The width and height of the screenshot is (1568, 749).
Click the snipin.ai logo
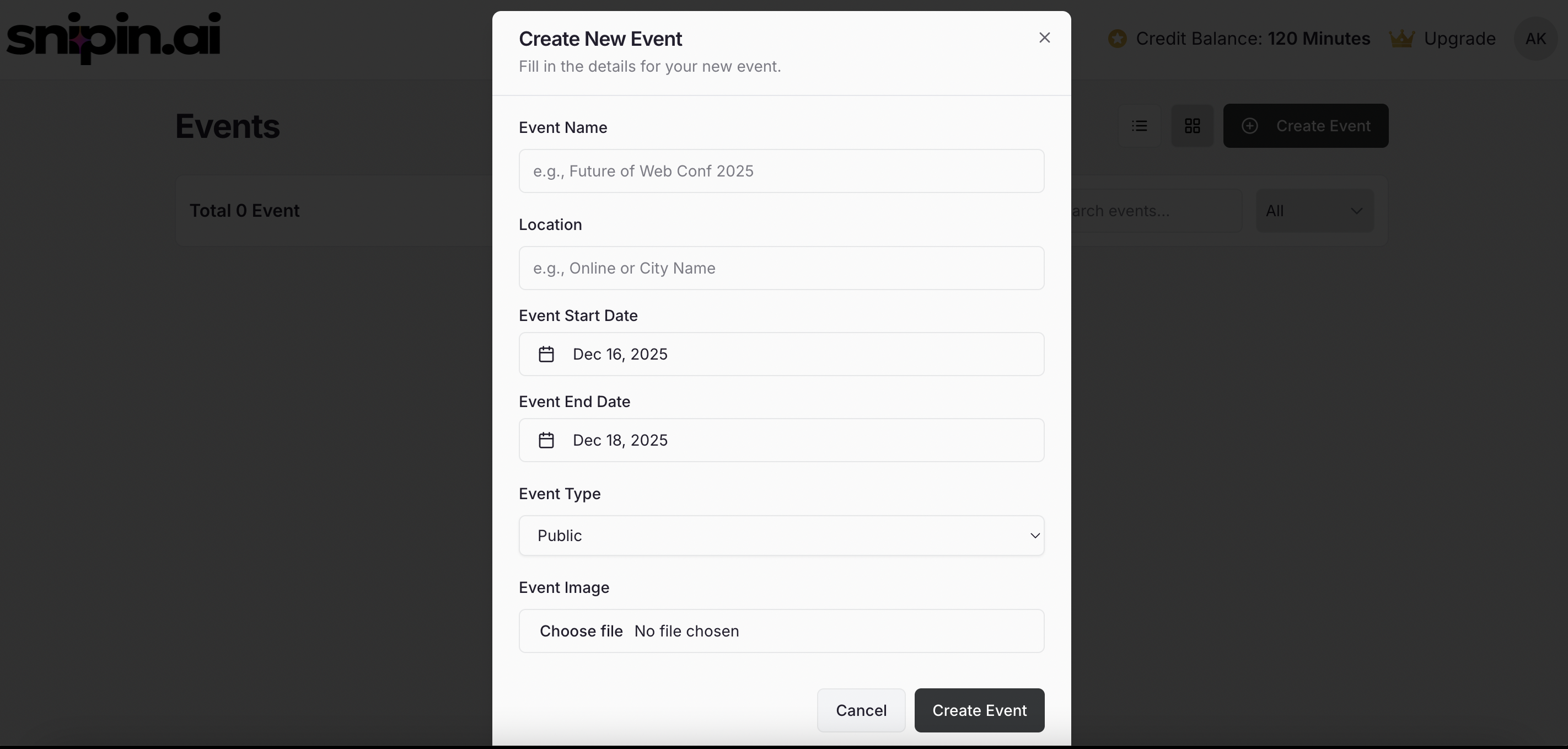coord(113,36)
